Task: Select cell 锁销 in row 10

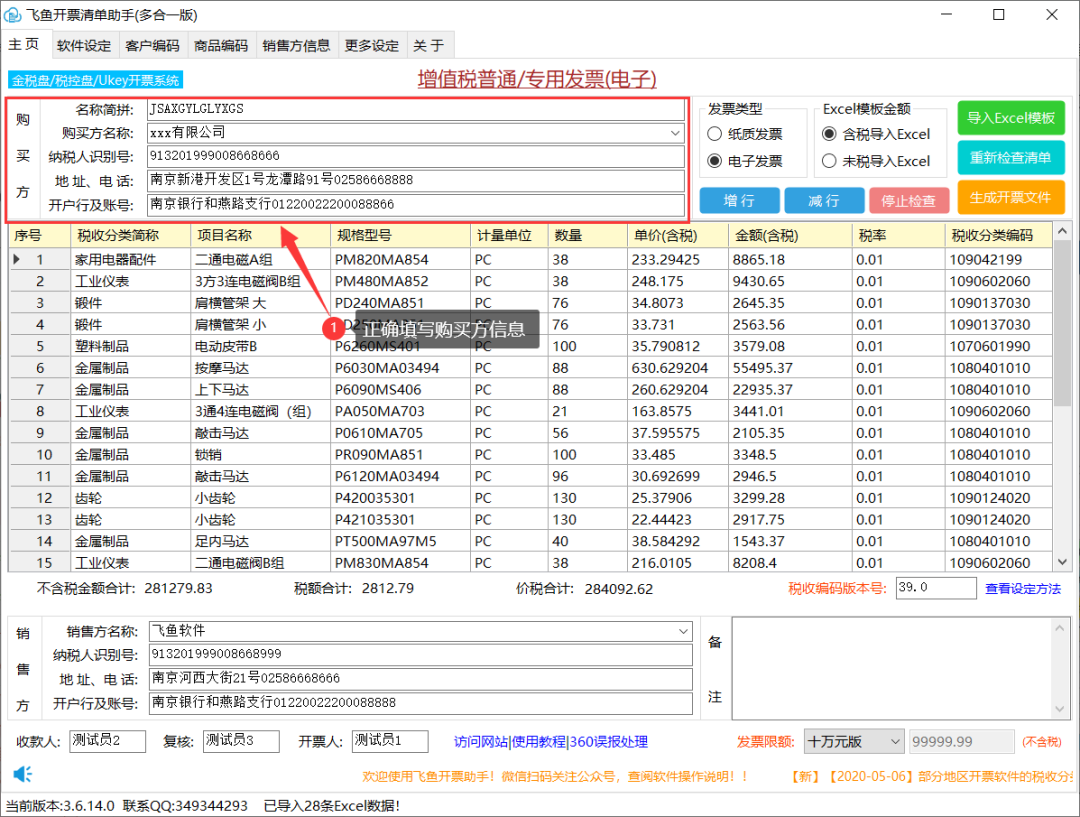Action: 260,455
